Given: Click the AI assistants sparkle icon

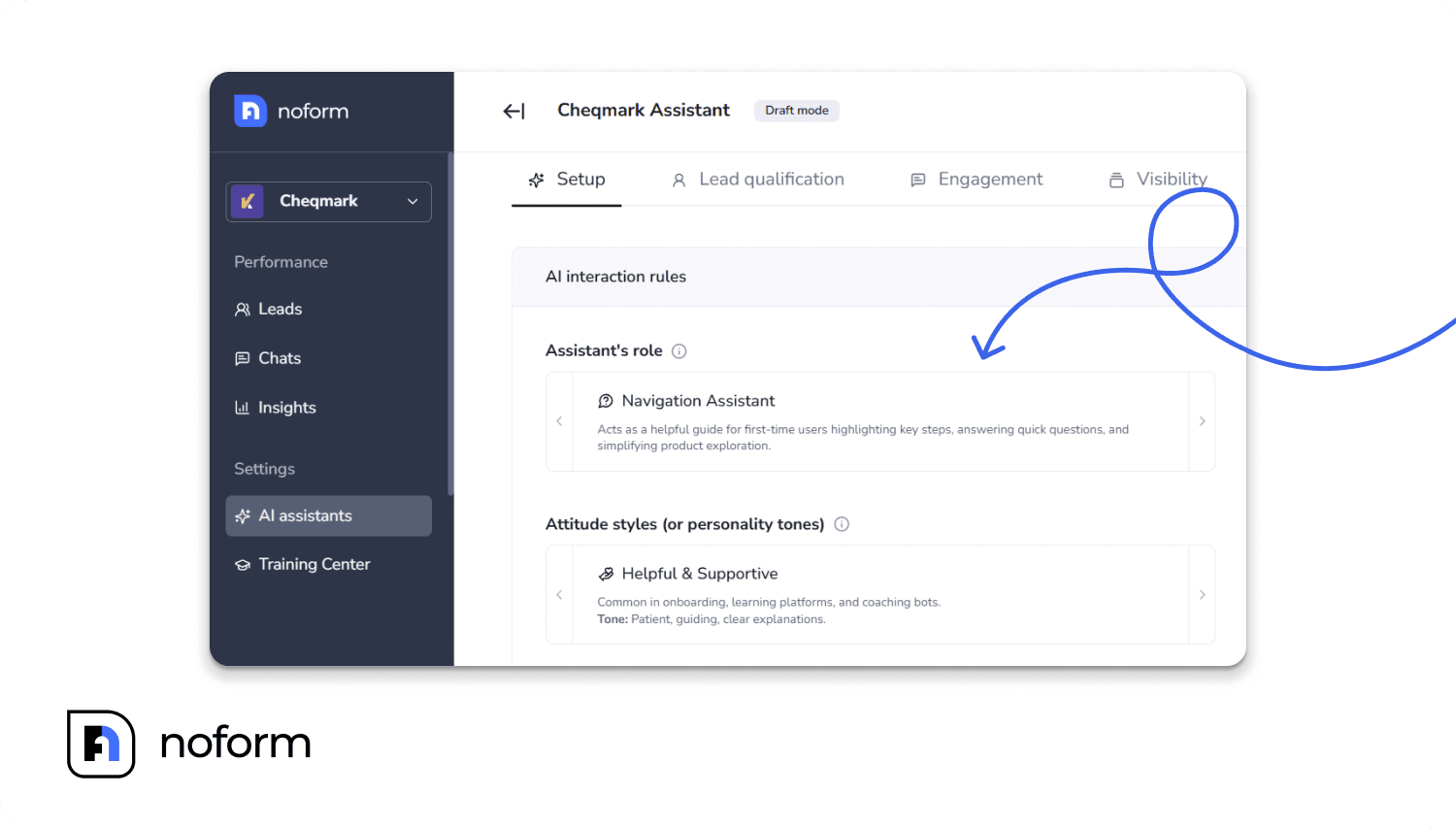Looking at the screenshot, I should click(243, 515).
